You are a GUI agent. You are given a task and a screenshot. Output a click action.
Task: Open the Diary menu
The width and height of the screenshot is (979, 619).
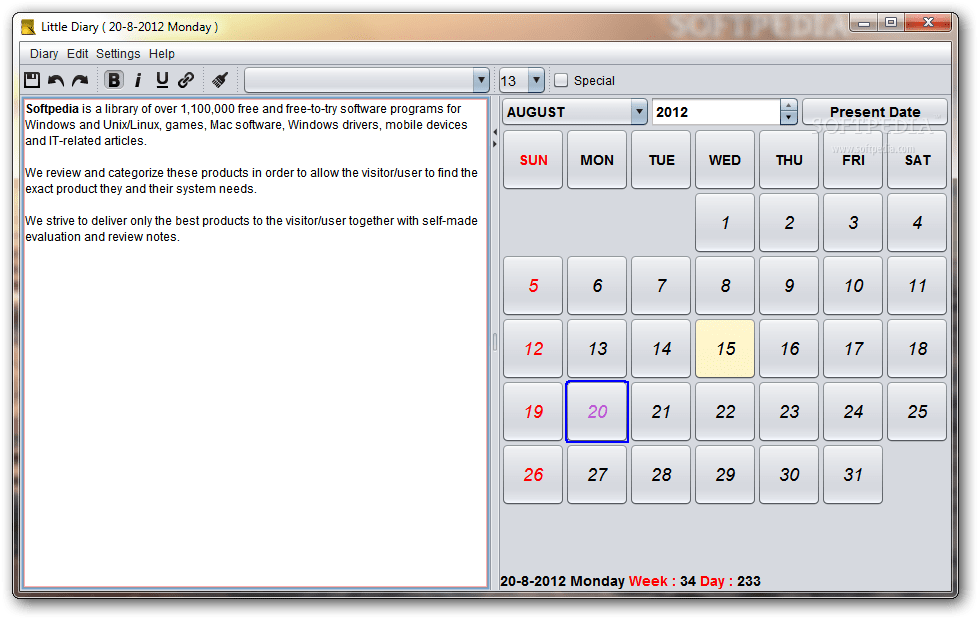(x=44, y=54)
